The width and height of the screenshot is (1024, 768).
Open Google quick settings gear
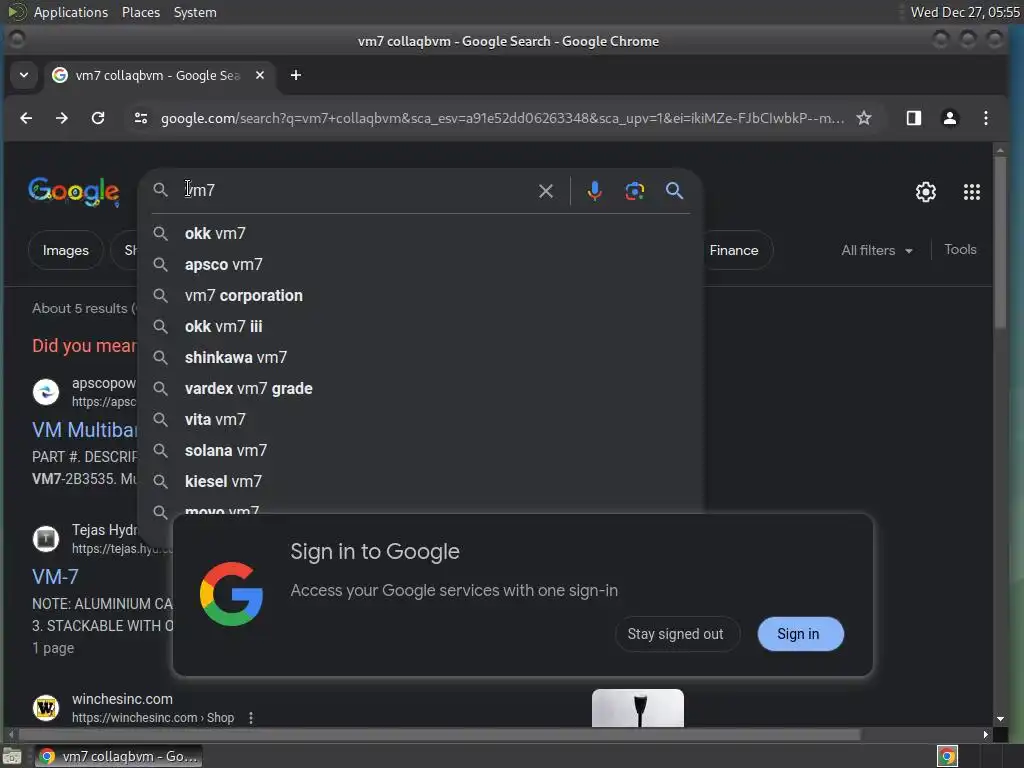(925, 192)
